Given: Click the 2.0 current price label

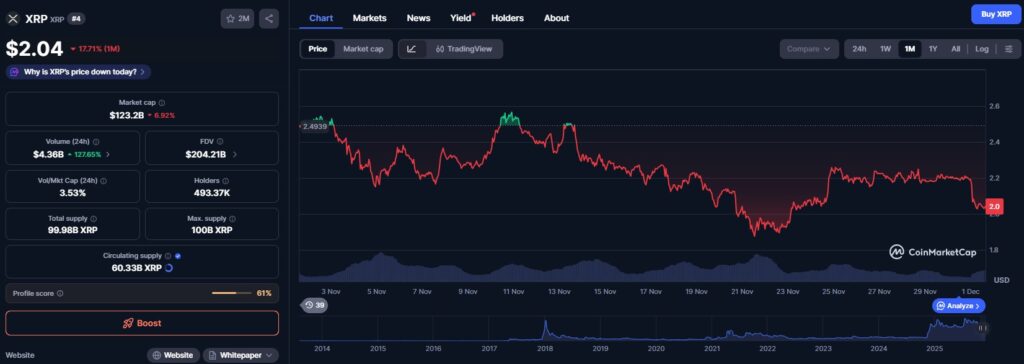Looking at the screenshot, I should pyautogui.click(x=995, y=207).
